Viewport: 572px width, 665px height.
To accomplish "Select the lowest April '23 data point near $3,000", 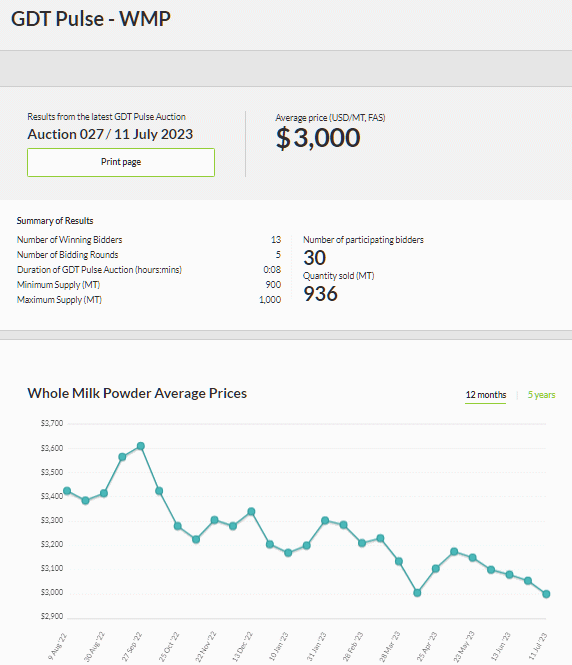I will (x=417, y=593).
